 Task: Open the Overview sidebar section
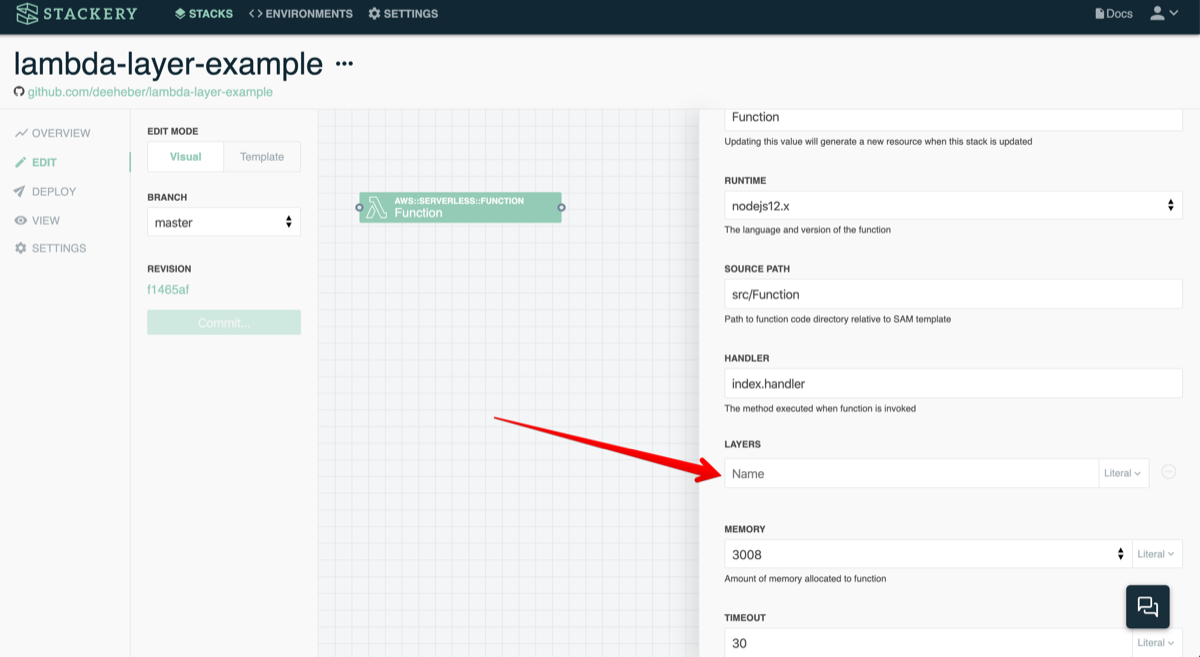pyautogui.click(x=60, y=133)
